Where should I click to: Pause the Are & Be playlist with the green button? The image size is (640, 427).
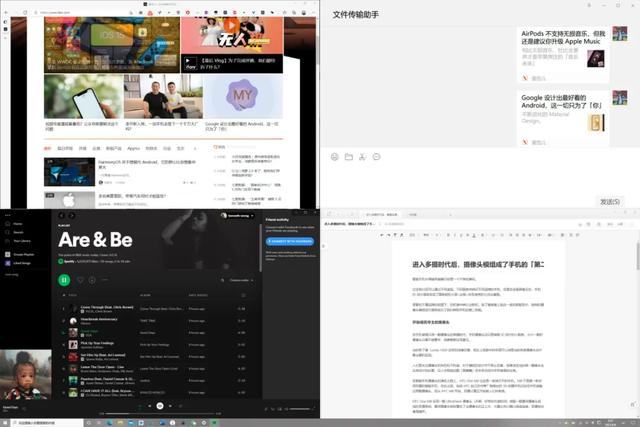pos(64,280)
